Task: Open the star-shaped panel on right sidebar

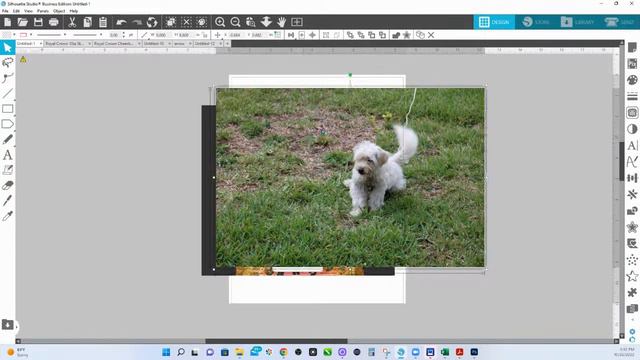Action: click(632, 276)
